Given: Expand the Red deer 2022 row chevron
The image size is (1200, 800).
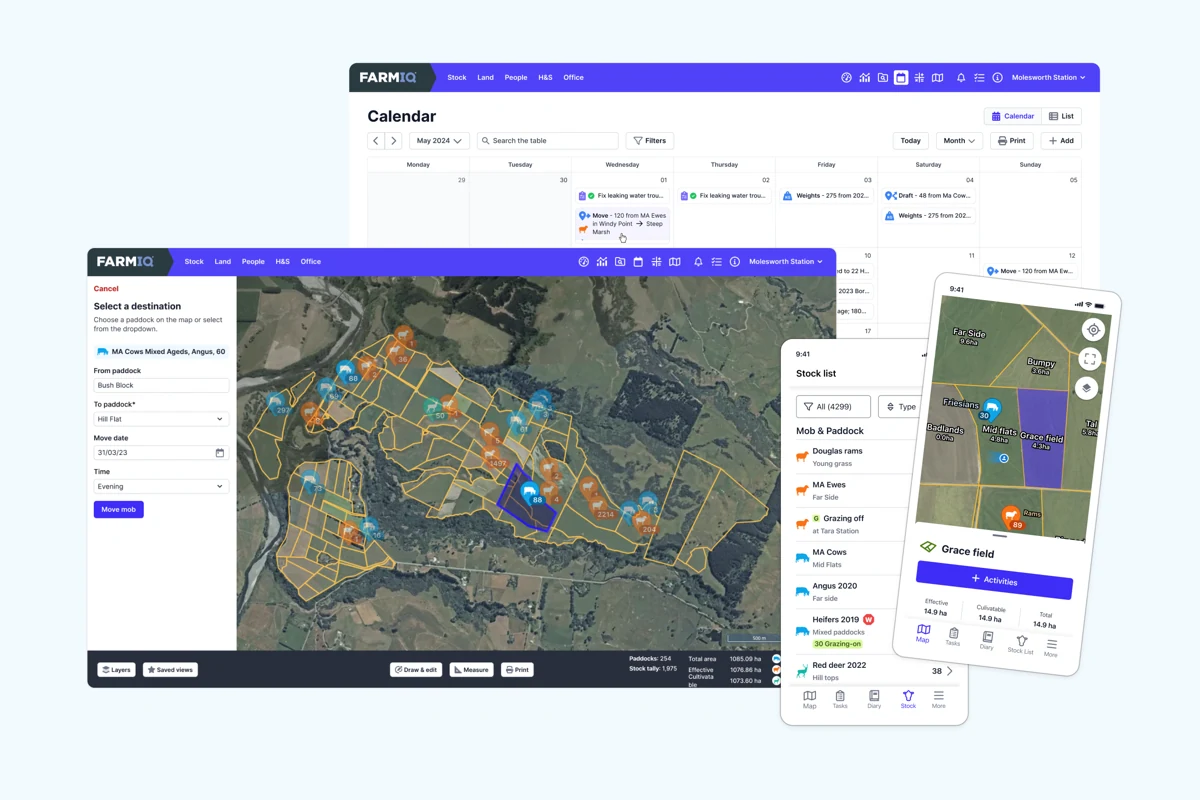Looking at the screenshot, I should pyautogui.click(x=950, y=671).
